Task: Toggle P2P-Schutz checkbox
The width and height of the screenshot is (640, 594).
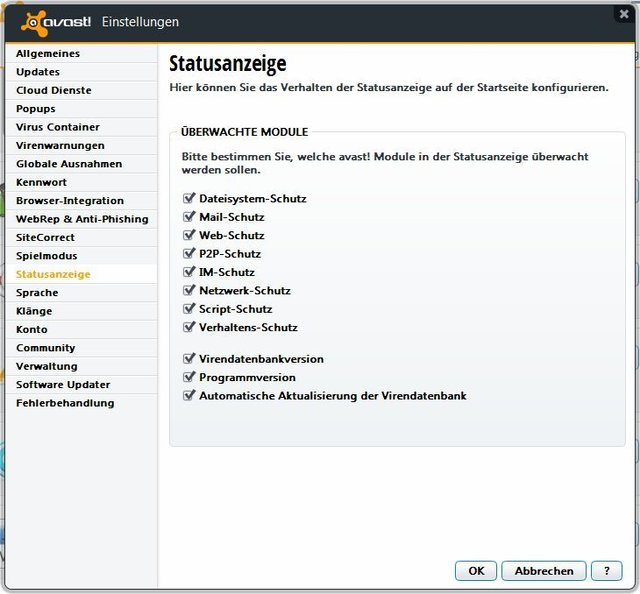Action: click(189, 254)
